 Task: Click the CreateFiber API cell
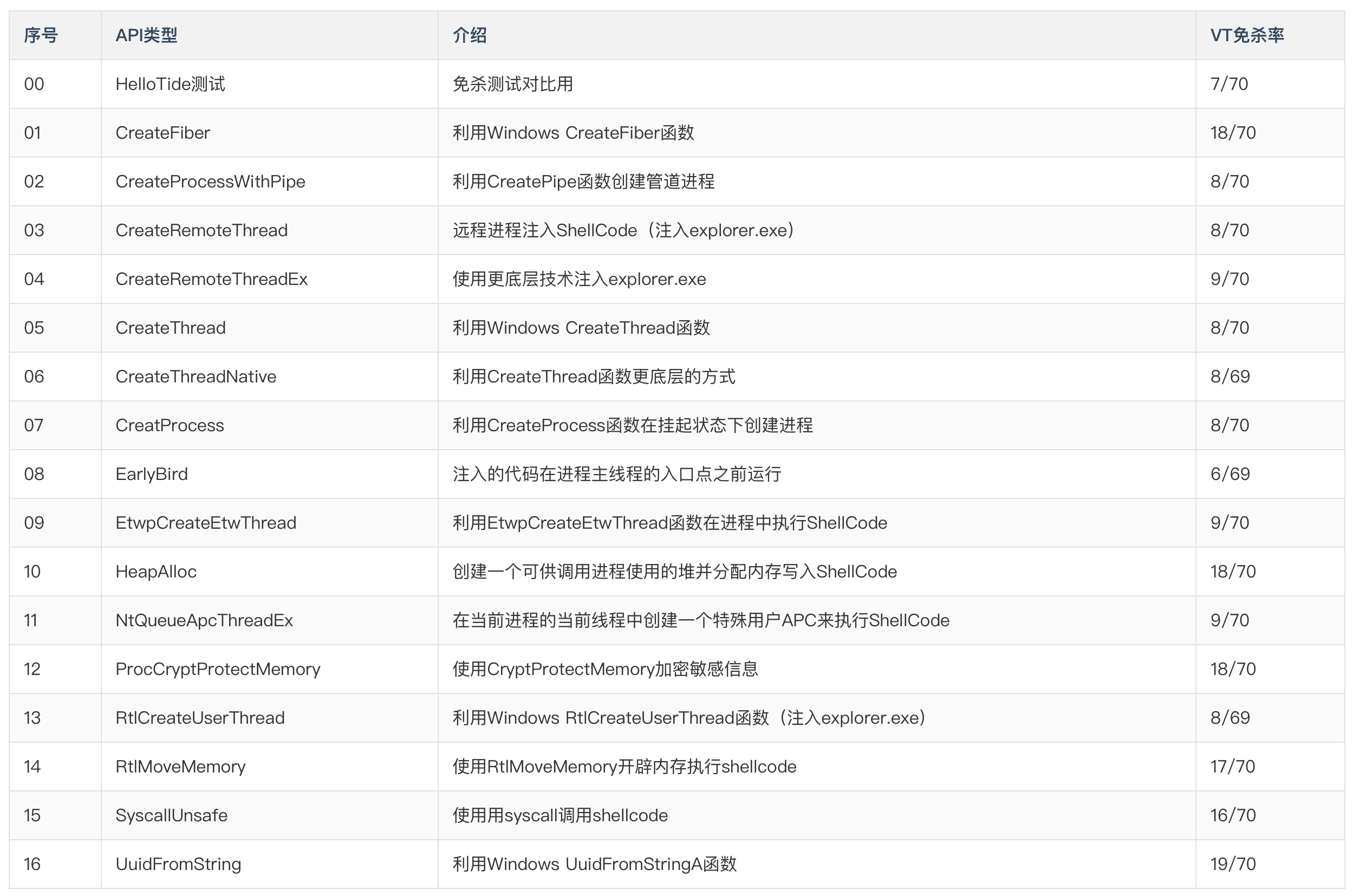pos(162,133)
